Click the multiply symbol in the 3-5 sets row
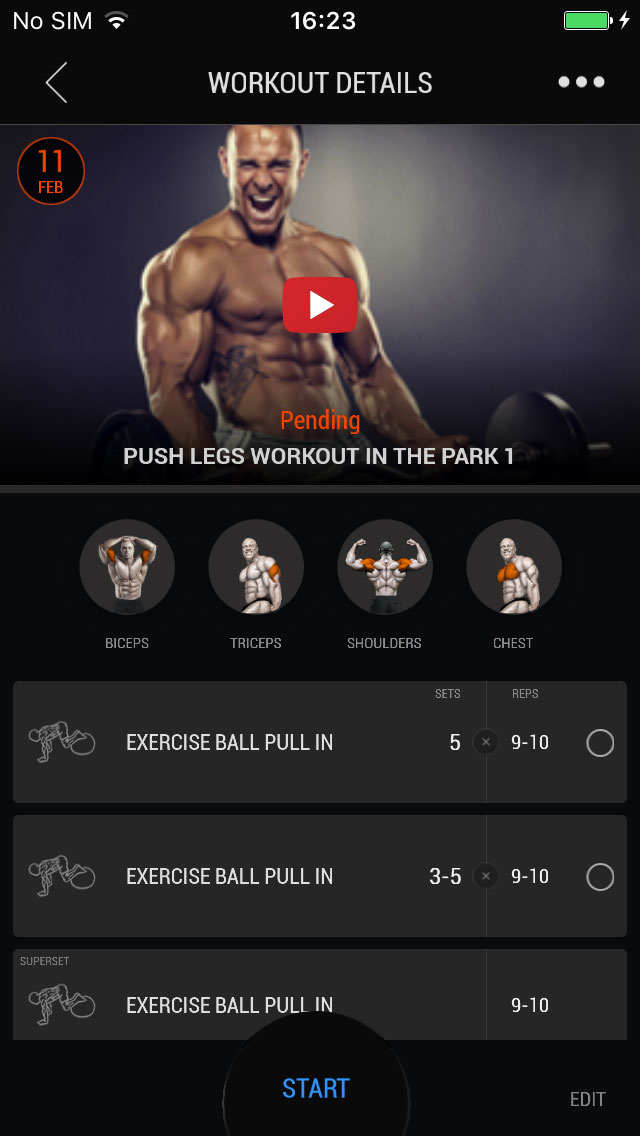This screenshot has height=1136, width=640. tap(486, 877)
